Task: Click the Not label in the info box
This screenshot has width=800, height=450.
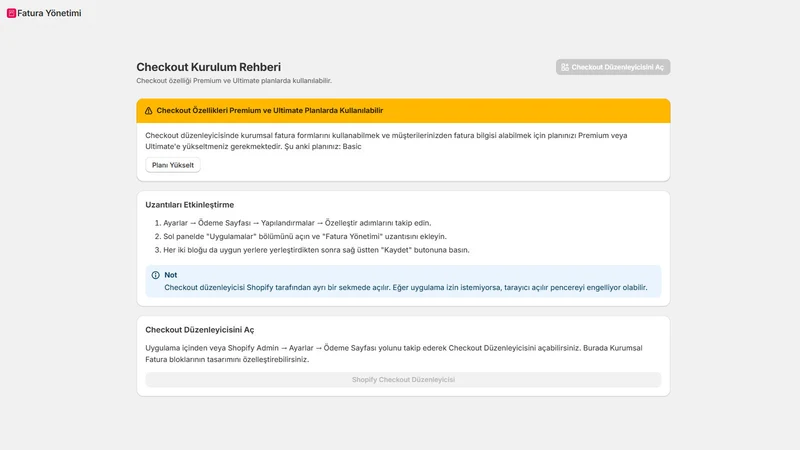Action: [x=170, y=275]
